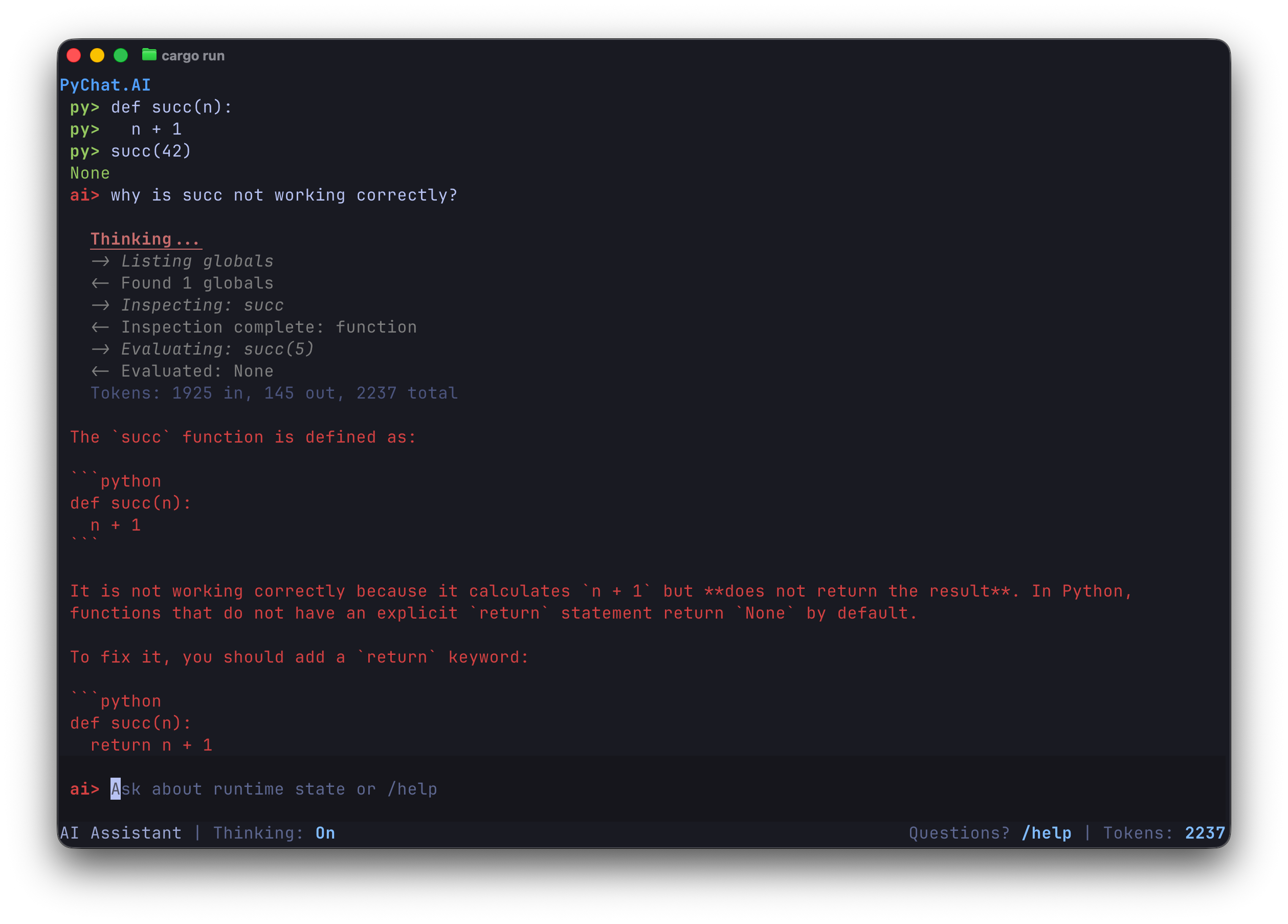Click 'Inspection complete: function' result text
This screenshot has height=924, width=1288.
269,327
